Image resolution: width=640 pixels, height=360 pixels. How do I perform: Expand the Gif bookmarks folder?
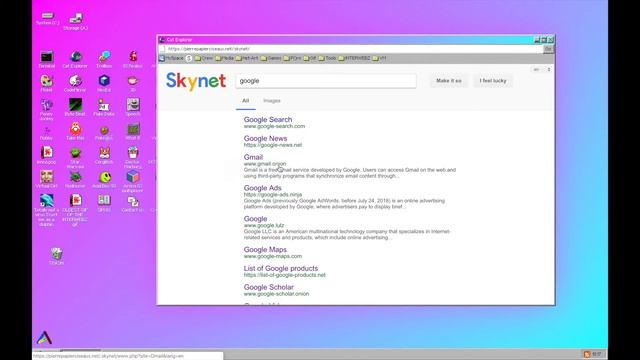pos(310,58)
